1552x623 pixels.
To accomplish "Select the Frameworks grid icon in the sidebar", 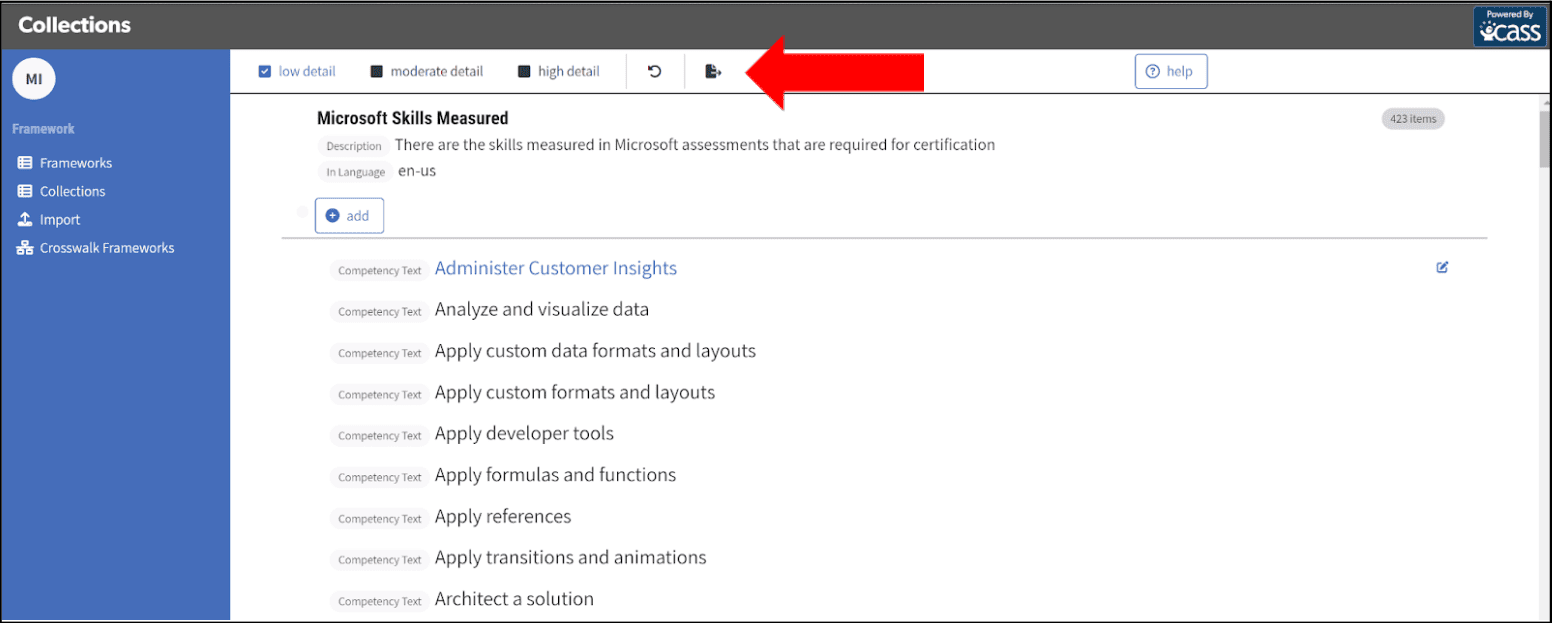I will 23,162.
